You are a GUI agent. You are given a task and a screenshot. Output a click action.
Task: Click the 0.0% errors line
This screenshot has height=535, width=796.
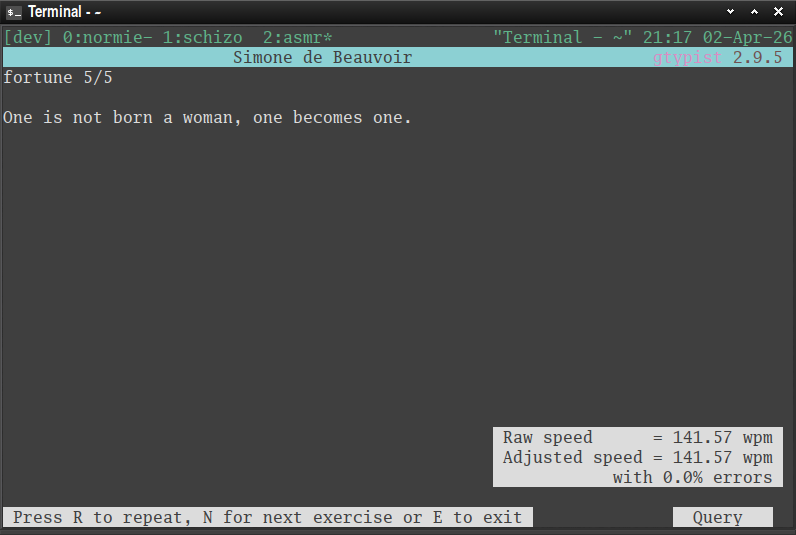point(692,478)
